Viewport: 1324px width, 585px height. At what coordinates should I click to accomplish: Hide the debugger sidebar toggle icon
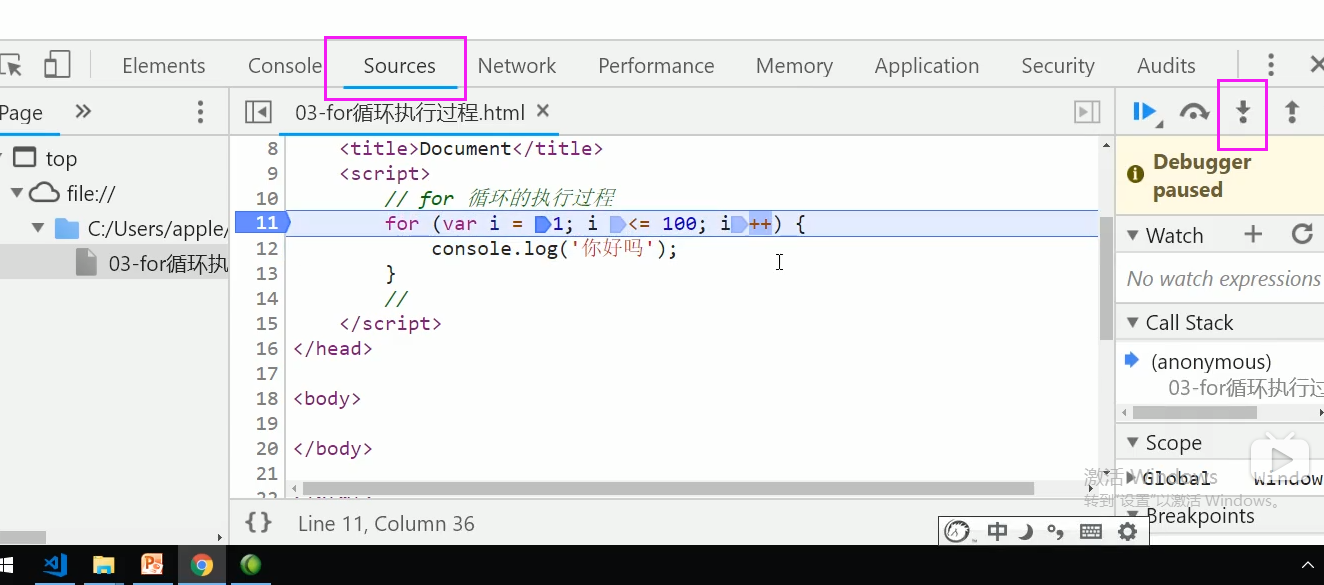click(1087, 112)
